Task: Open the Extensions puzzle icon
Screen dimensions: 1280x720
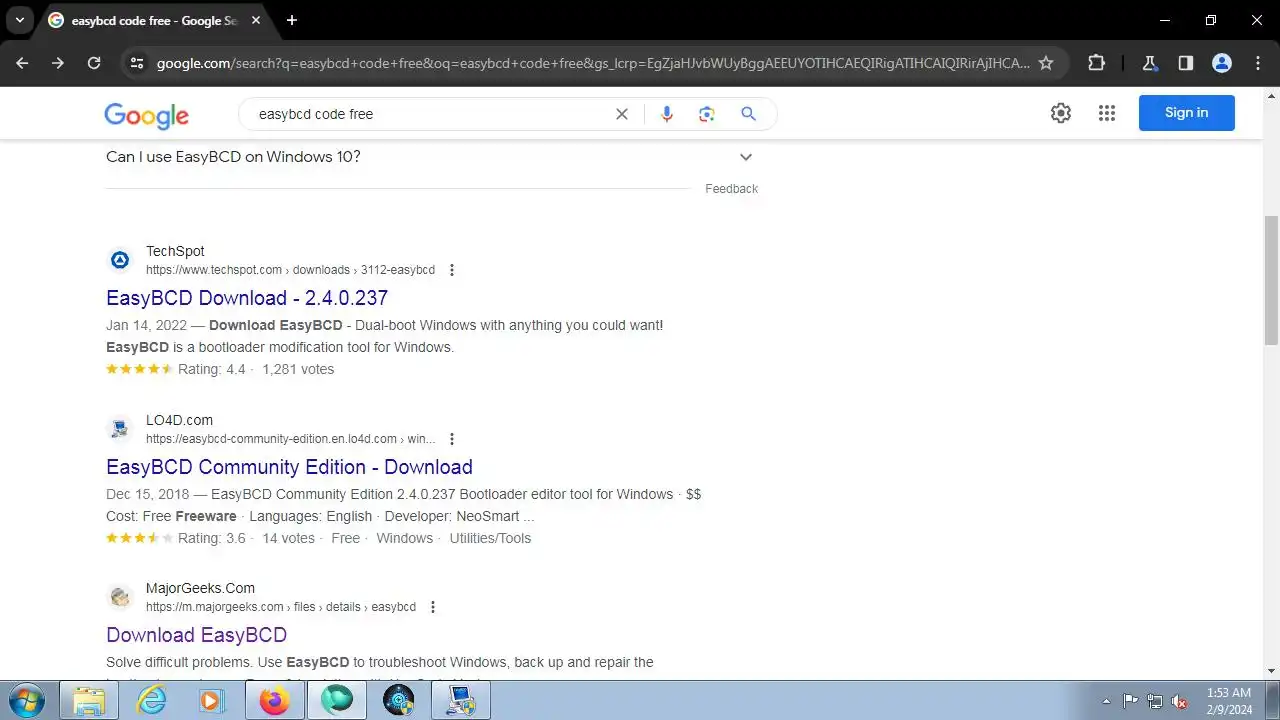Action: coord(1096,63)
